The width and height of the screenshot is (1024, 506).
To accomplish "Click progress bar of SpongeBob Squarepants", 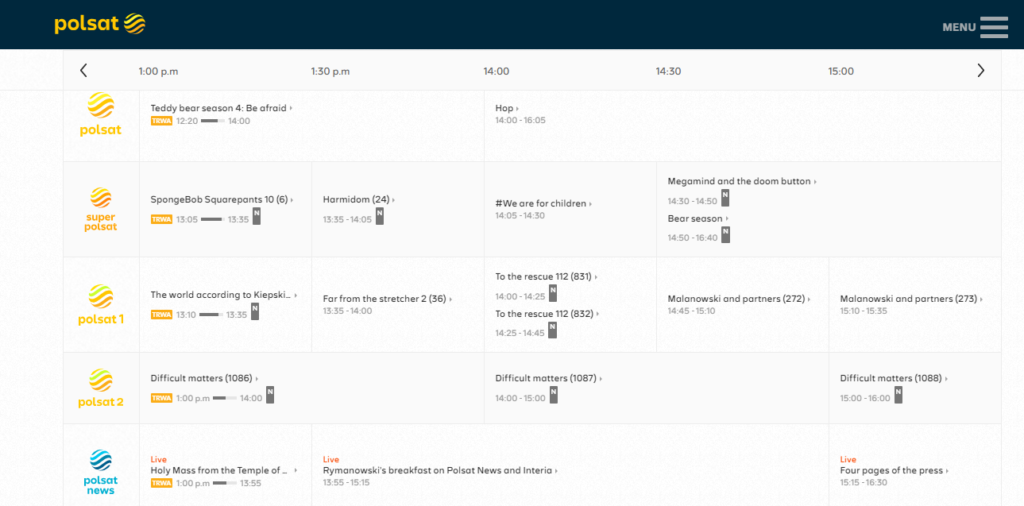I will [212, 219].
